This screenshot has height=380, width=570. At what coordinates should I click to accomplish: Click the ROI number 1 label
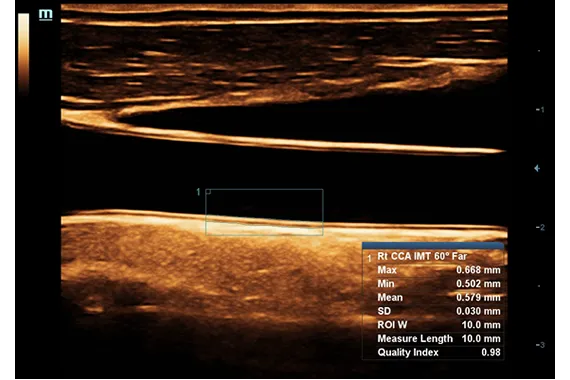198,192
